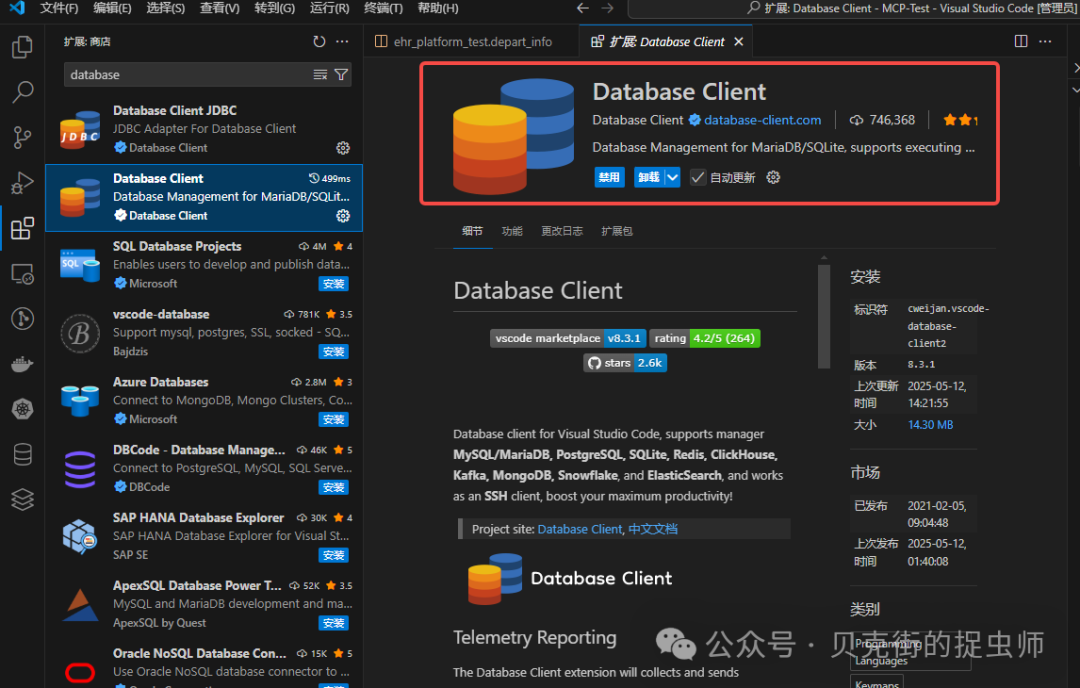Click the GitHub stars 2.6k badge
The width and height of the screenshot is (1080, 688).
pyautogui.click(x=625, y=363)
